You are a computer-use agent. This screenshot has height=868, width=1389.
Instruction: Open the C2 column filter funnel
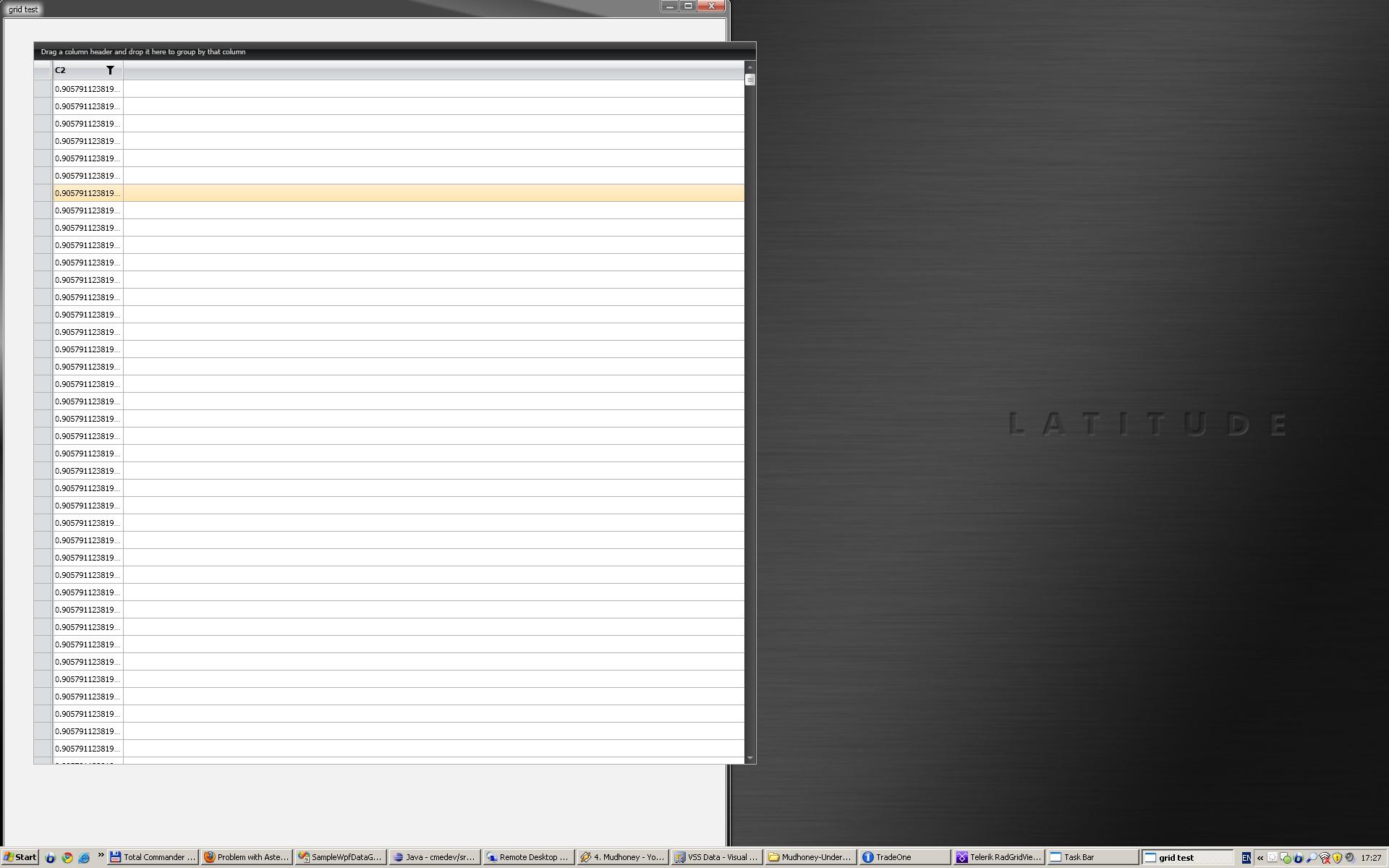pos(110,70)
